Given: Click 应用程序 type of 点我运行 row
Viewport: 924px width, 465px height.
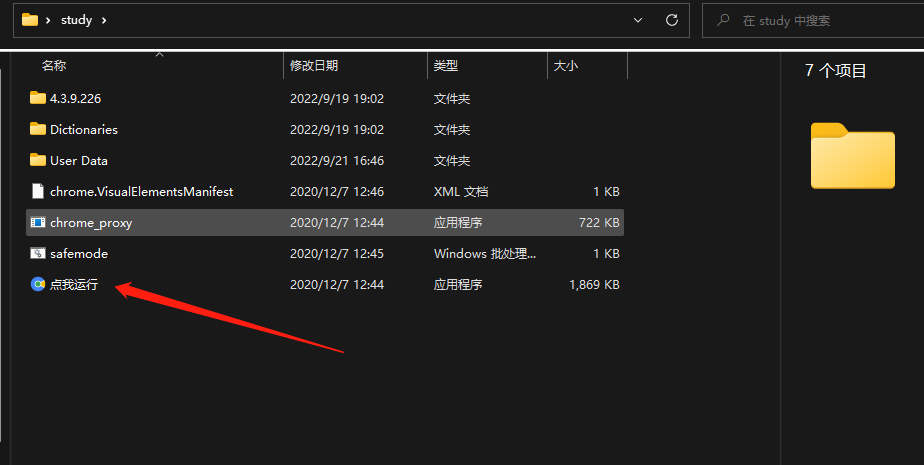Looking at the screenshot, I should click(458, 285).
